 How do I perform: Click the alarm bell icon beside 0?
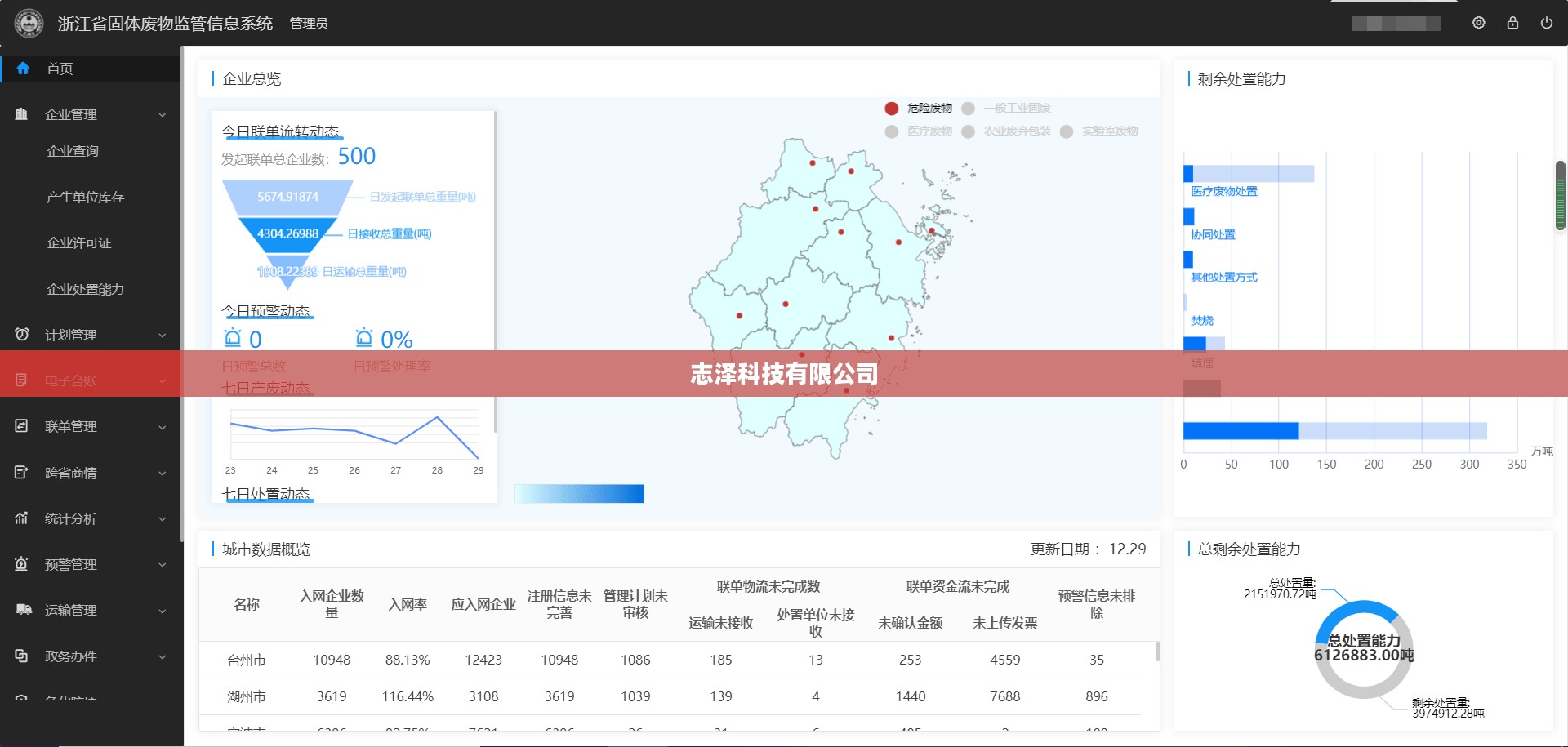[x=233, y=337]
